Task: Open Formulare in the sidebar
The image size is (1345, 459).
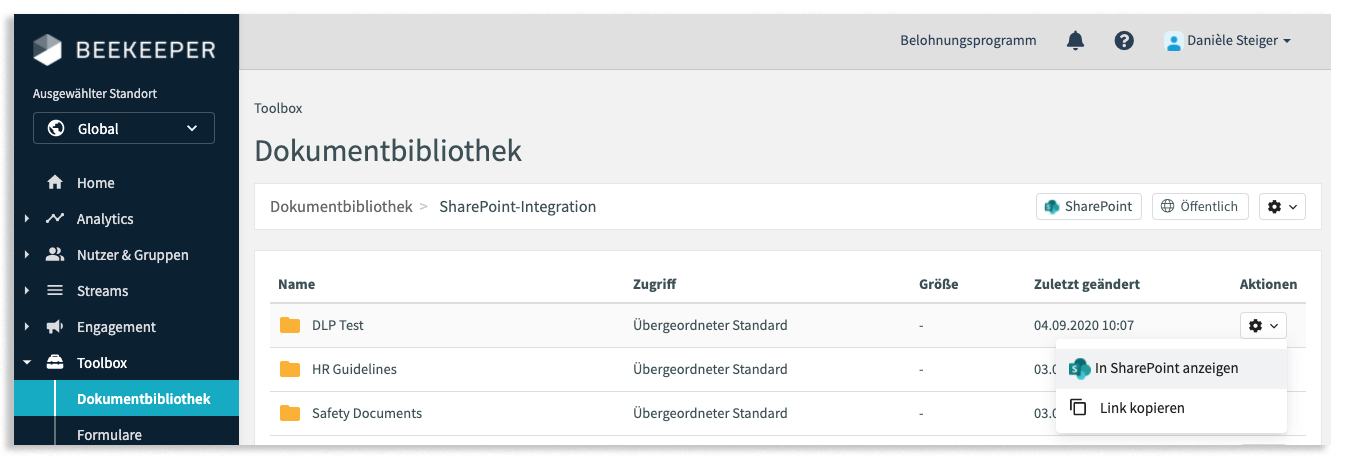Action: pyautogui.click(x=109, y=435)
